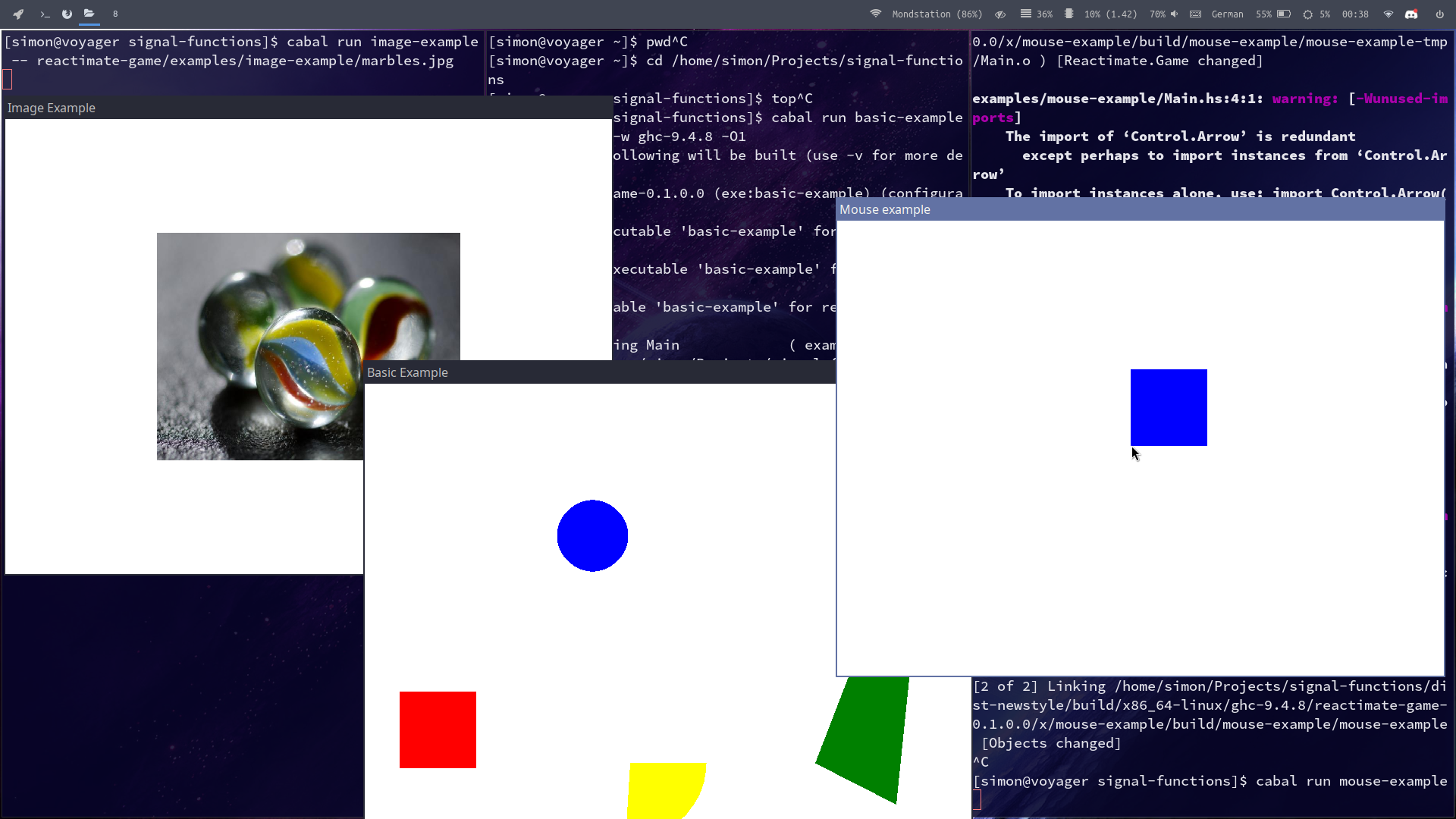The width and height of the screenshot is (1456, 819).
Task: Click the rocket launcher icon in the top bar
Action: 18,14
